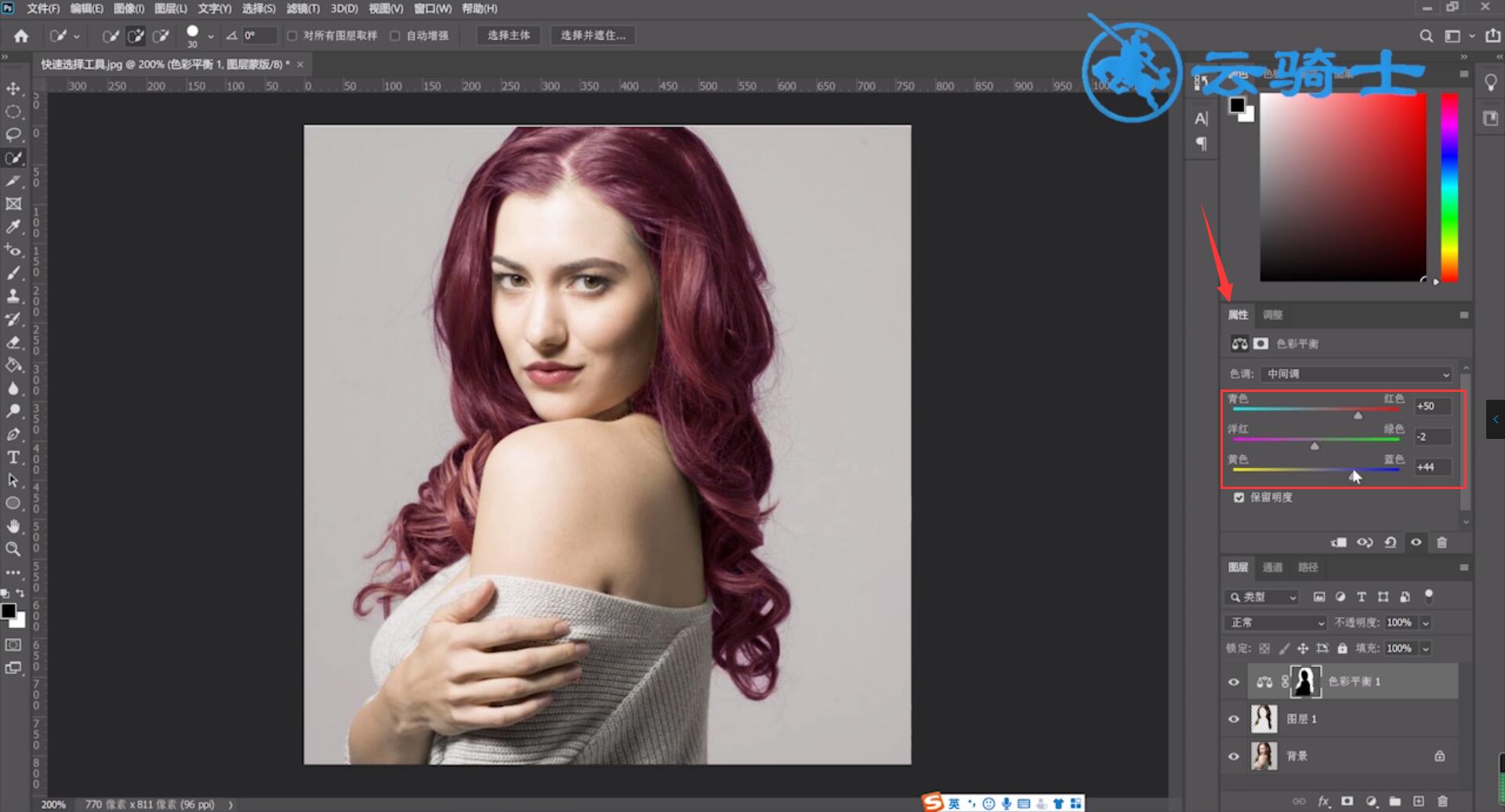Click the 青色-红色 slider handle
The height and width of the screenshot is (812, 1505).
click(1358, 415)
